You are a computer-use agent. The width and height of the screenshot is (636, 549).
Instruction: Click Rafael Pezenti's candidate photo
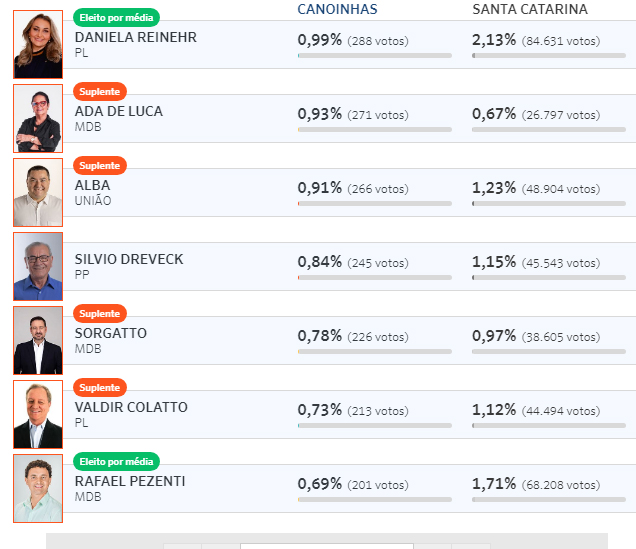click(38, 488)
